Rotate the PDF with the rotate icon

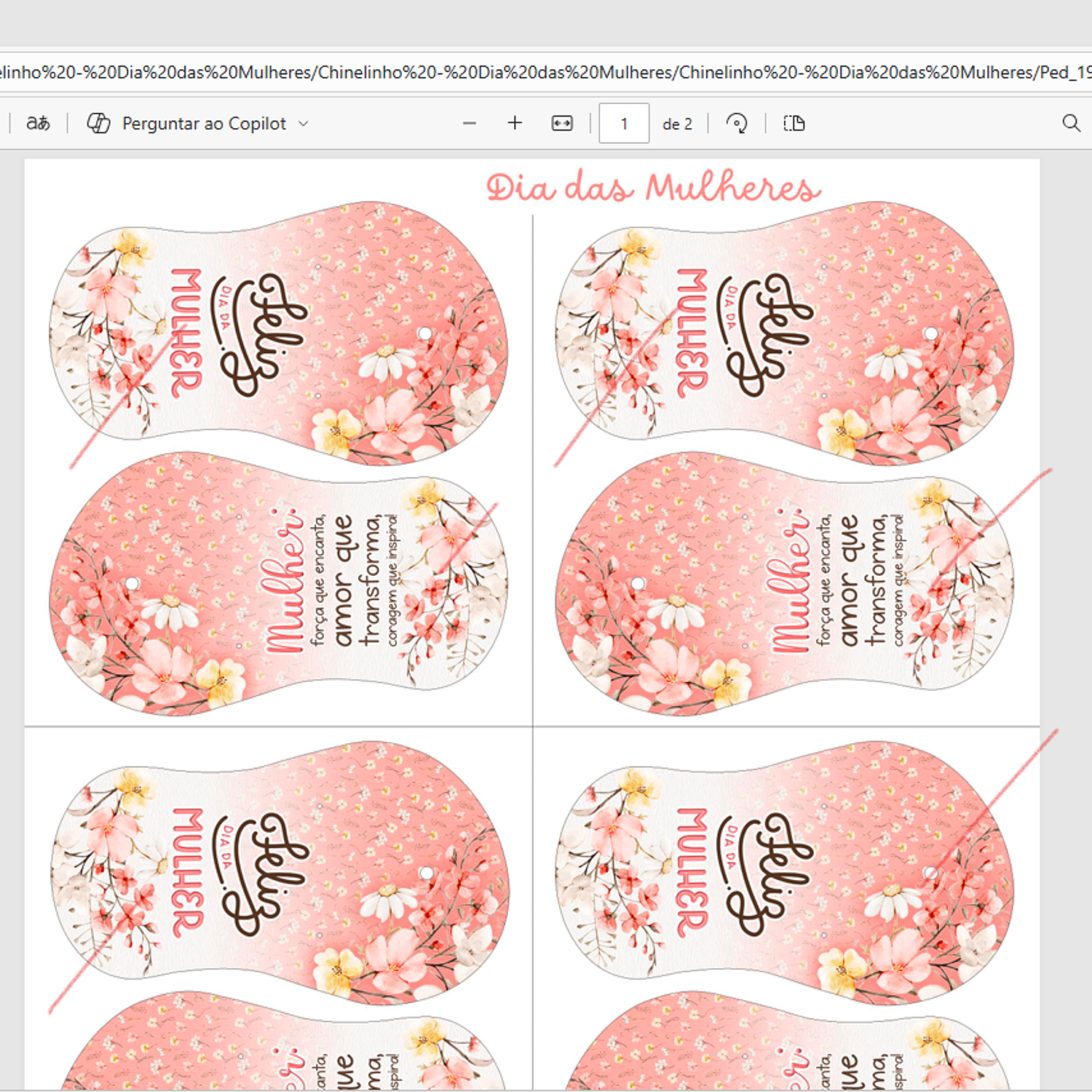click(737, 124)
